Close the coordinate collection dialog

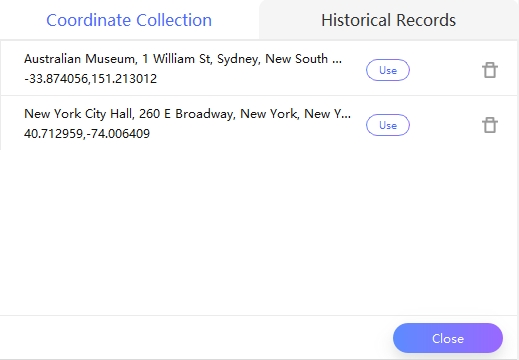click(x=448, y=338)
